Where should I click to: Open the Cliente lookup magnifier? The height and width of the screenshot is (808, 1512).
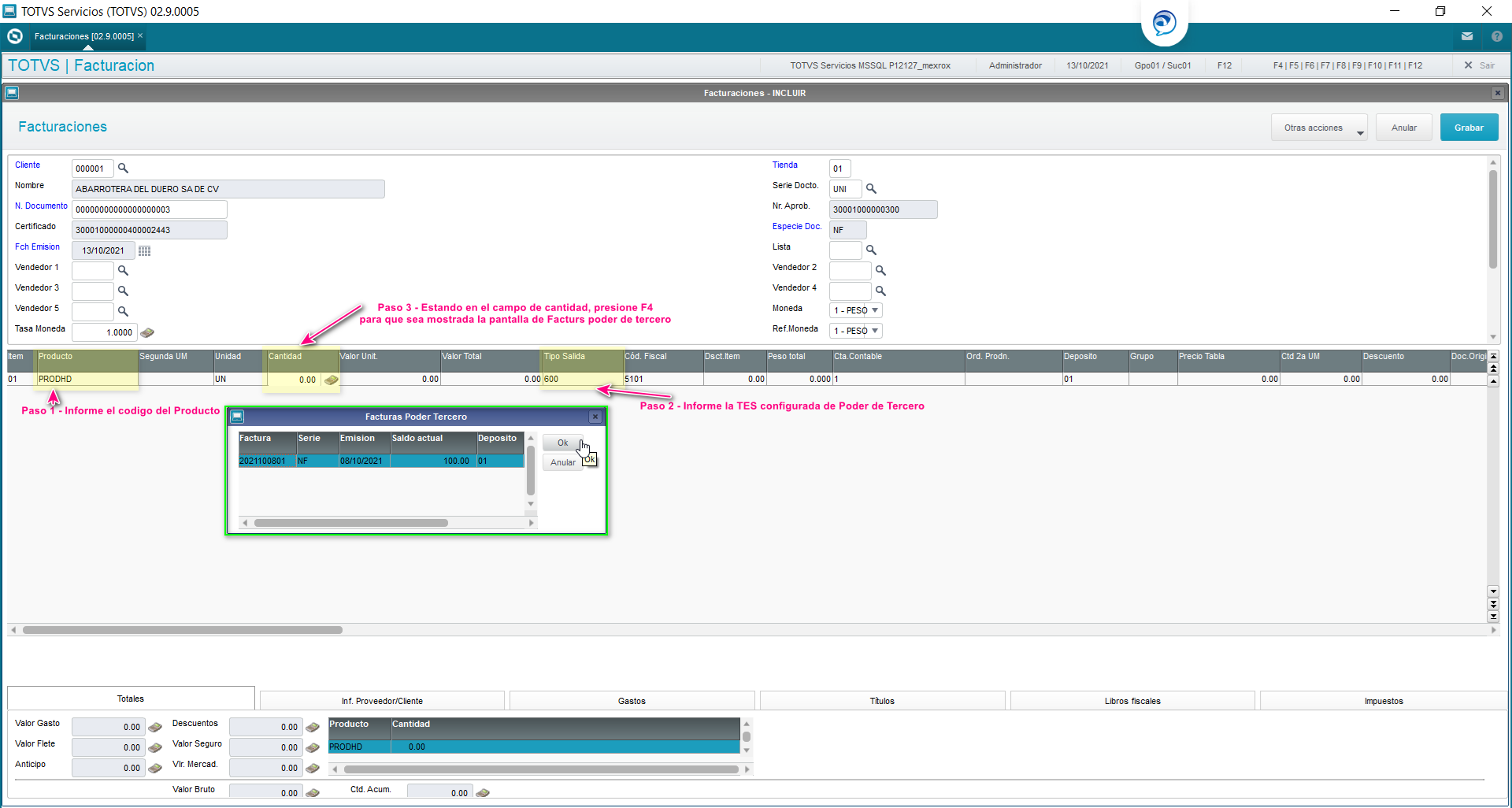pyautogui.click(x=123, y=169)
